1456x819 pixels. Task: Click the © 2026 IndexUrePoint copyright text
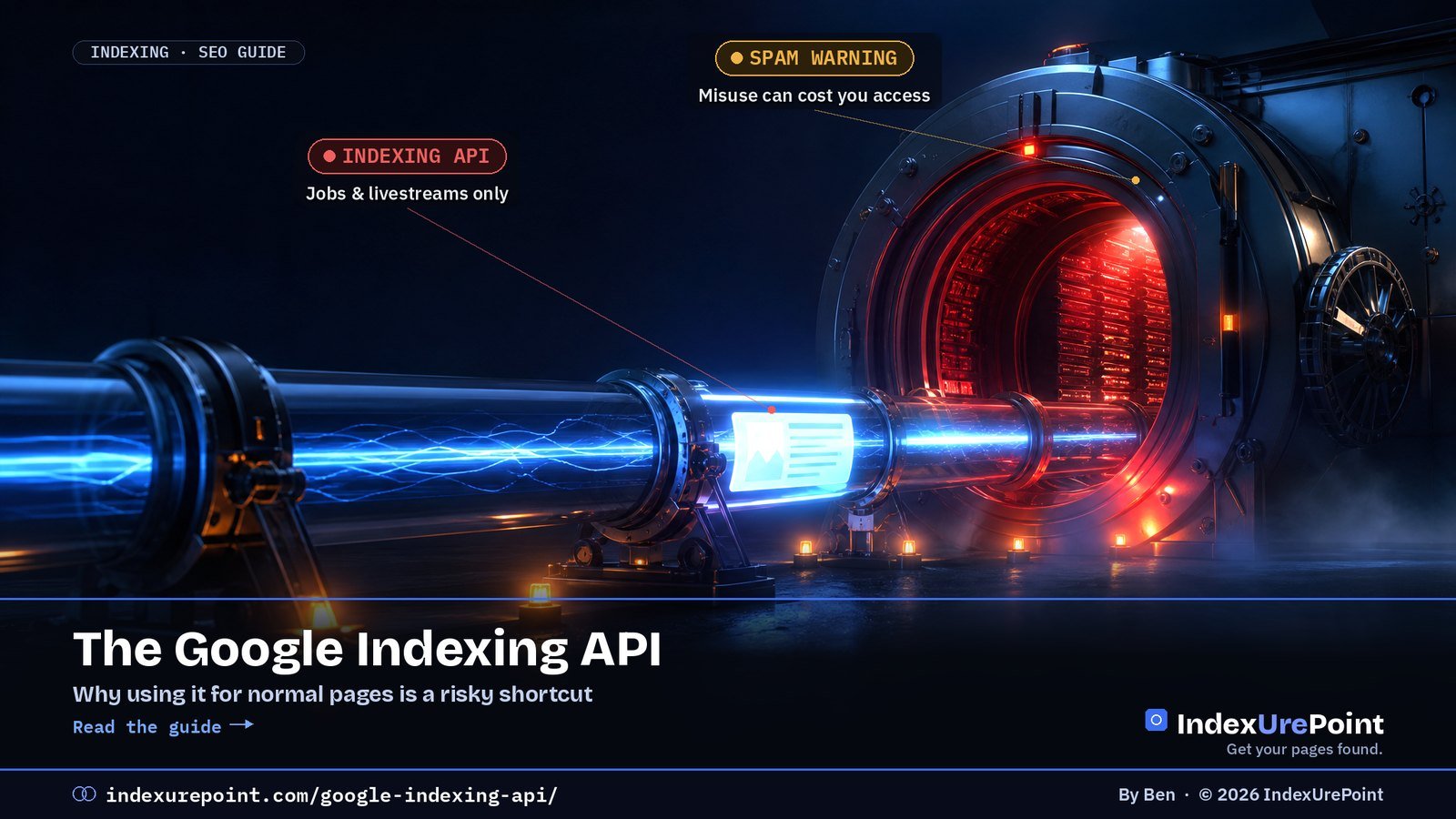(1290, 794)
